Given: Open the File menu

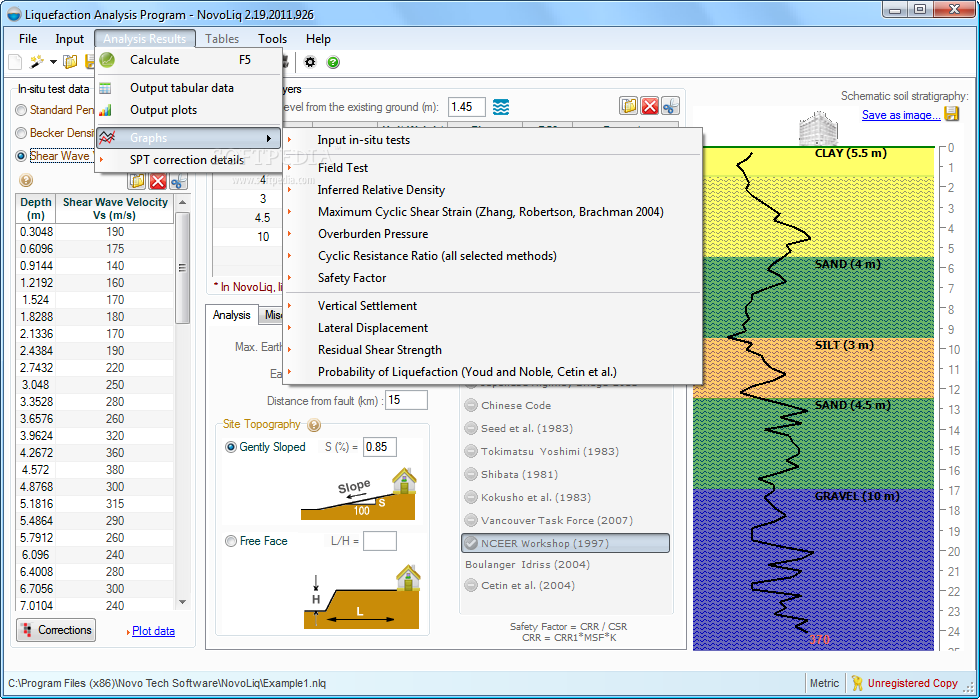Looking at the screenshot, I should pos(28,39).
